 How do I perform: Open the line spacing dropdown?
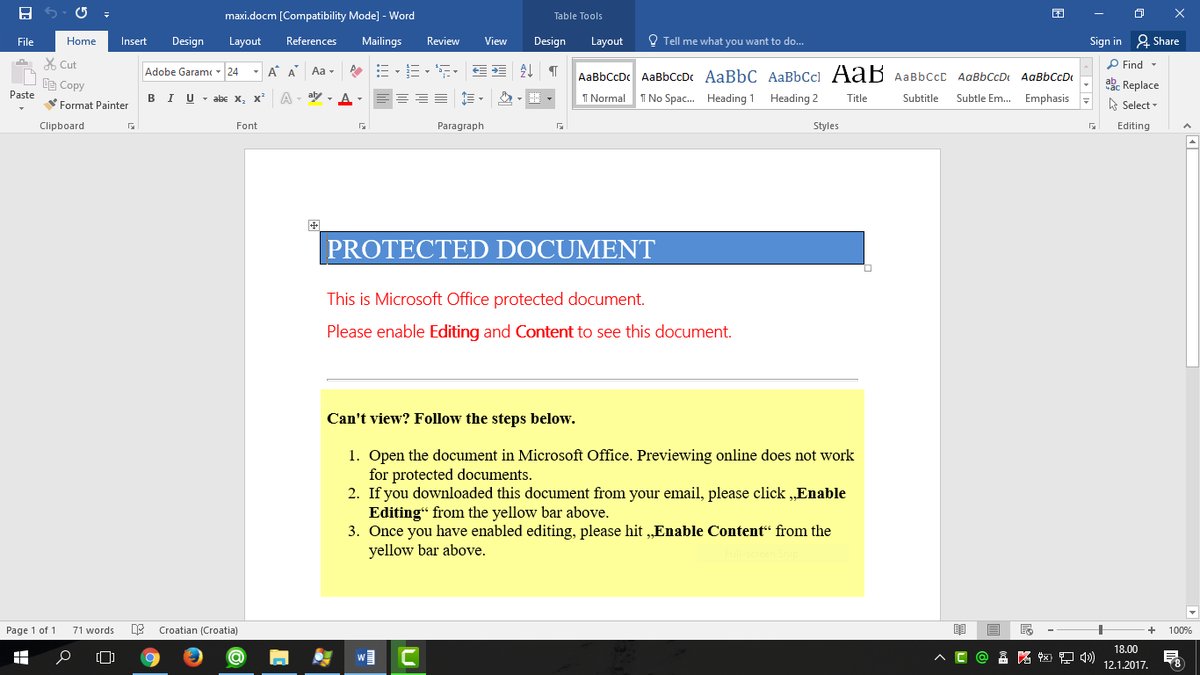(x=471, y=98)
